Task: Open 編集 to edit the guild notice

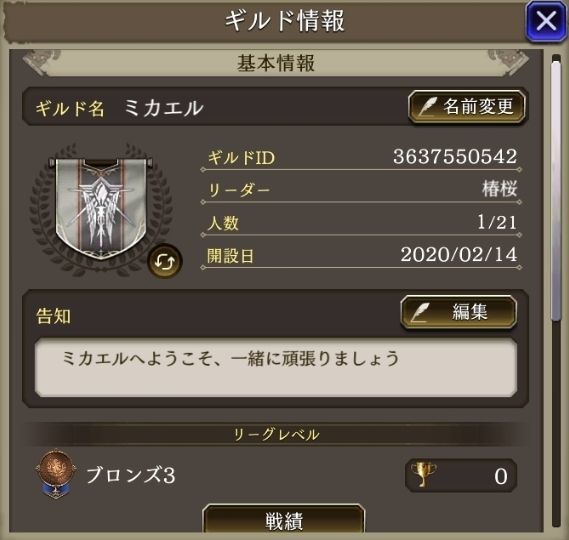Action: [x=459, y=312]
